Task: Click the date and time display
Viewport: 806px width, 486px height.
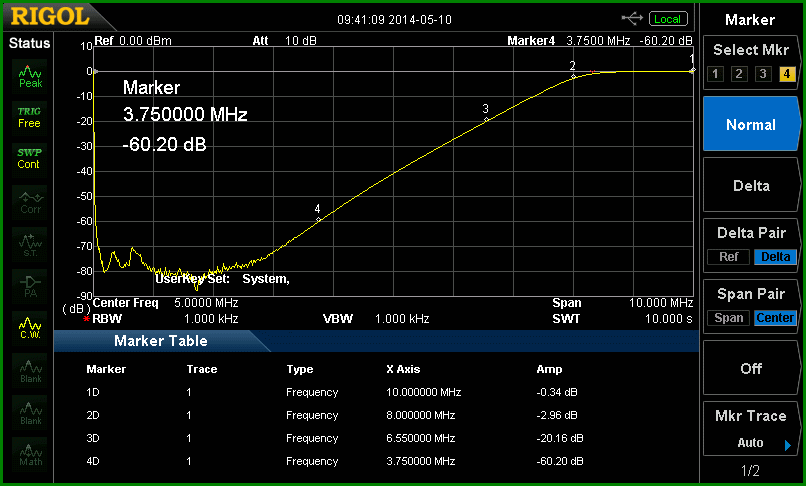Action: (394, 20)
